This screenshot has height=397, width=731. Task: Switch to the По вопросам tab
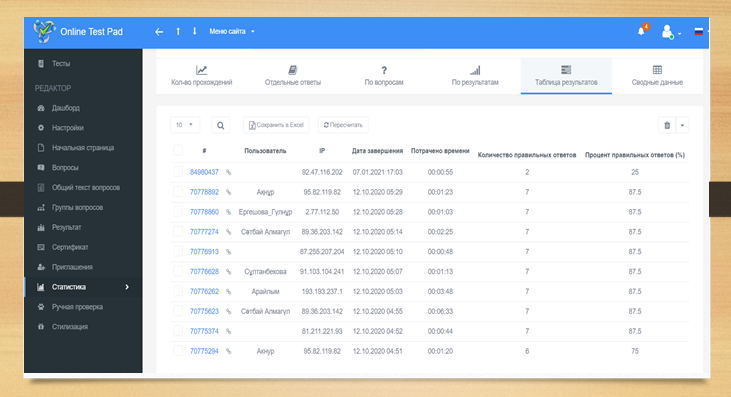(384, 76)
